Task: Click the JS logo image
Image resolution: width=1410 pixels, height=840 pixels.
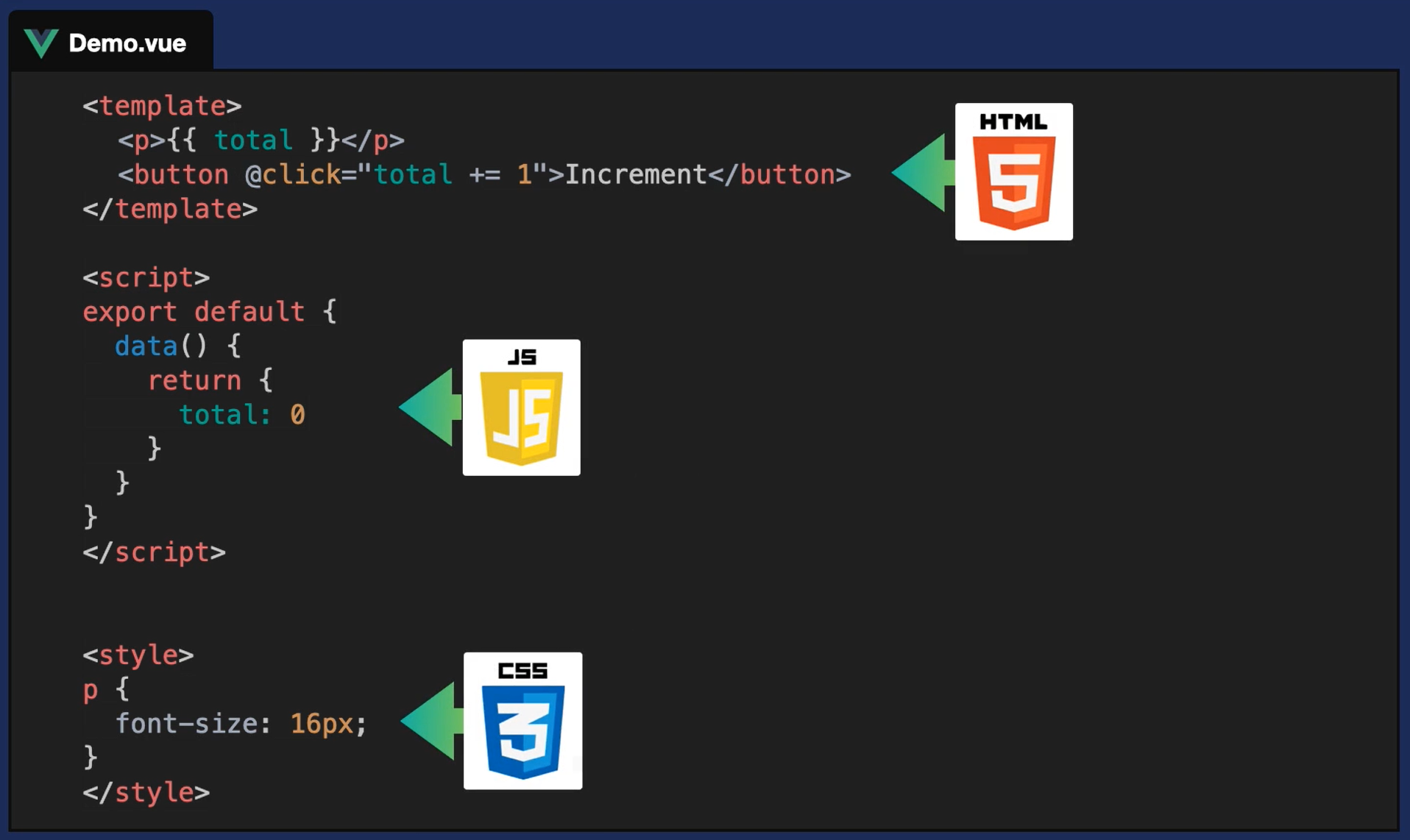Action: (521, 407)
